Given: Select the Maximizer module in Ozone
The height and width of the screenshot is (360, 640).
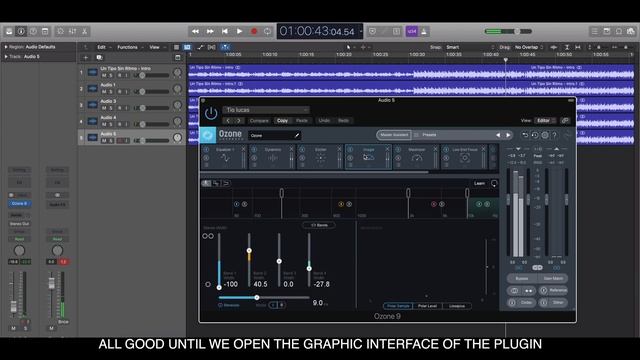Looking at the screenshot, I should click(x=416, y=157).
